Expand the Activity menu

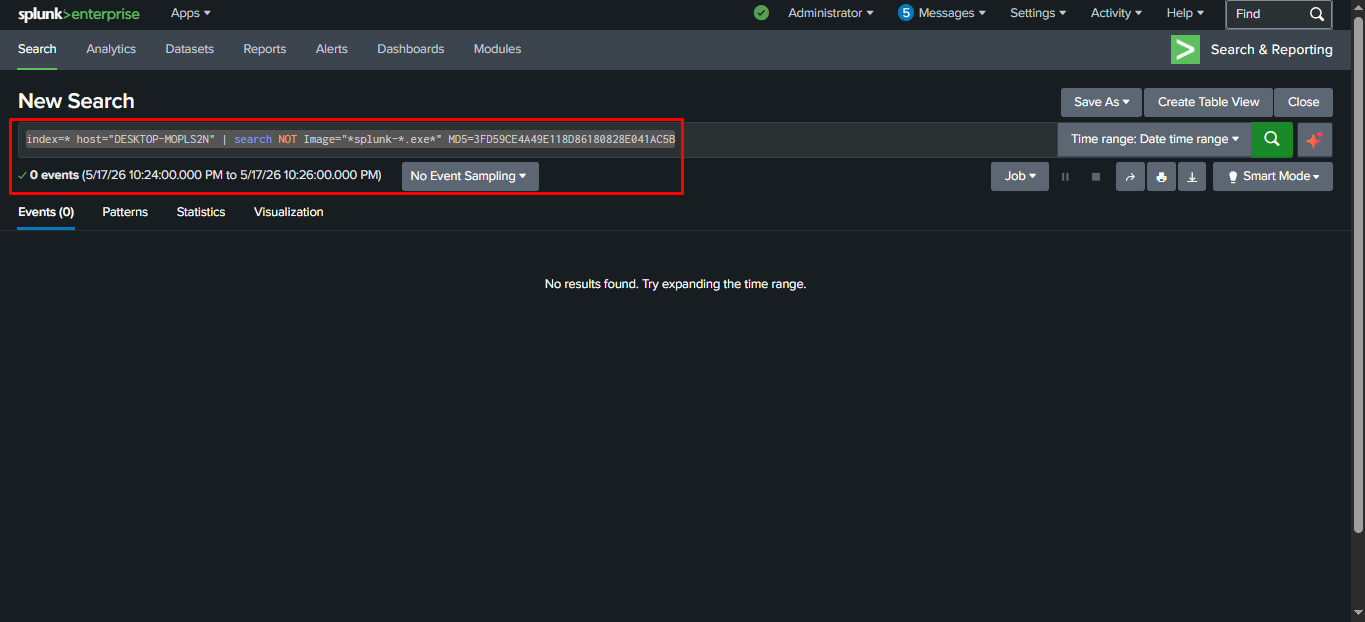[1116, 13]
